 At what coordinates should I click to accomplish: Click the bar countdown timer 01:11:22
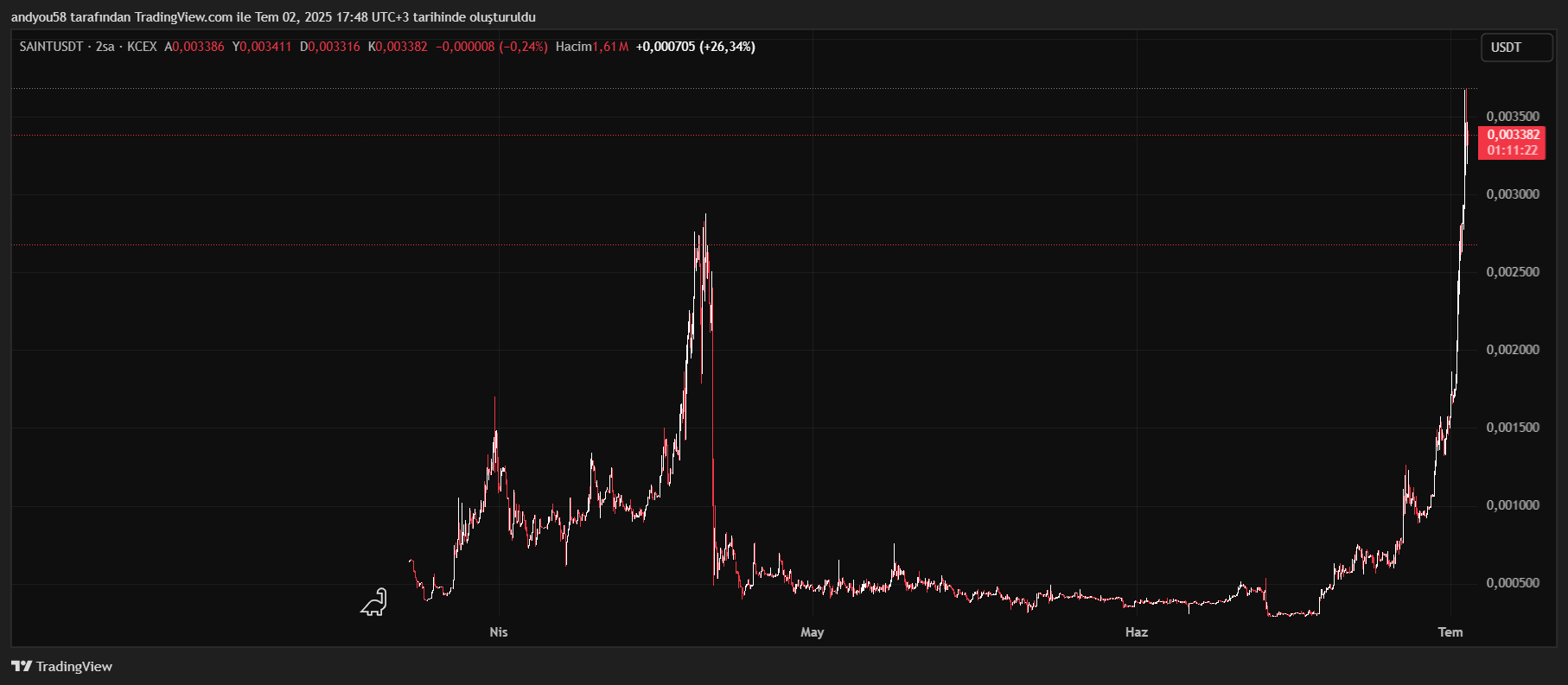point(1513,150)
